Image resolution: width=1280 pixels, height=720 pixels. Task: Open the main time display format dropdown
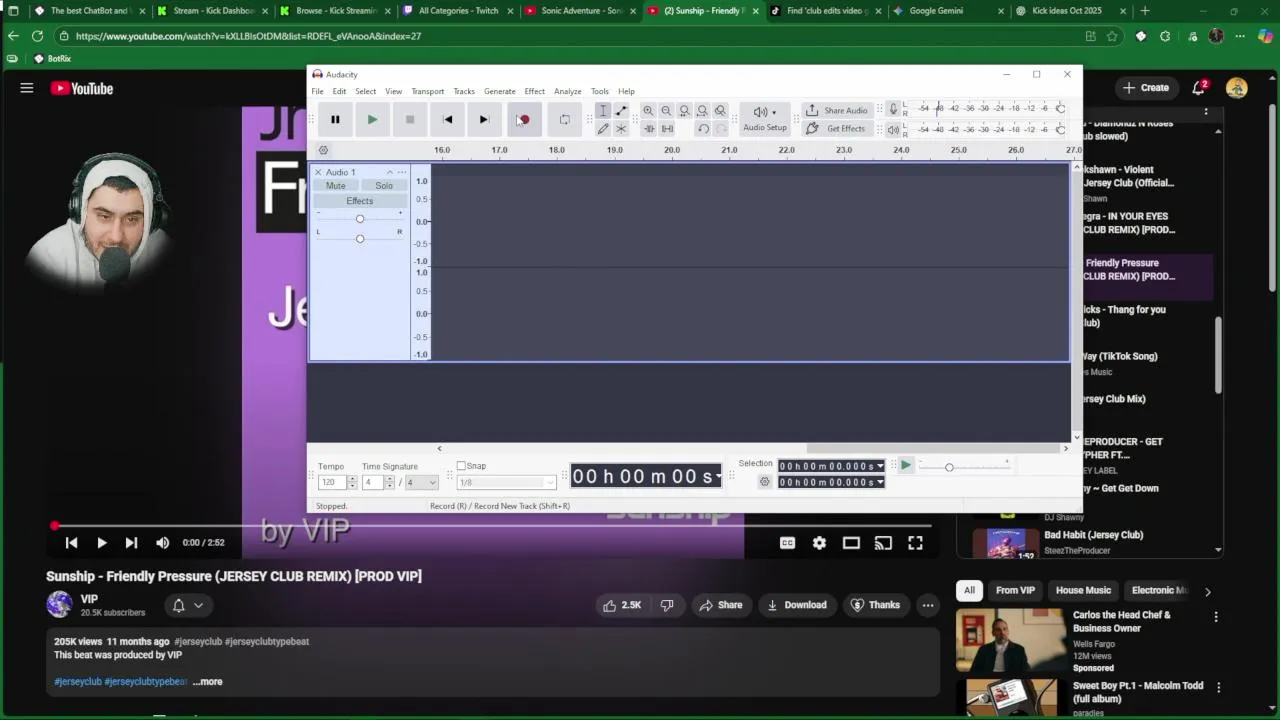(x=719, y=477)
